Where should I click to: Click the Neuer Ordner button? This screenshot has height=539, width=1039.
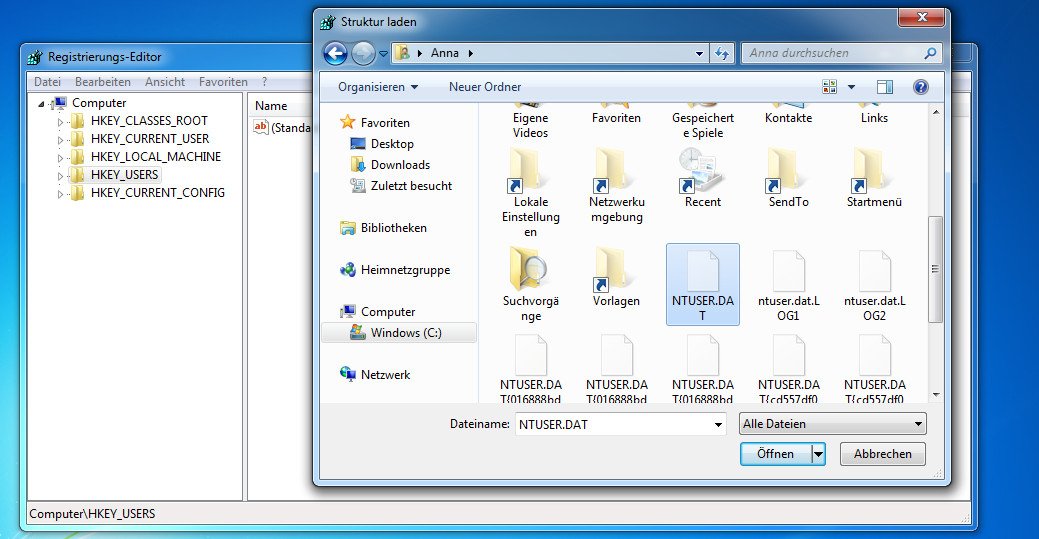pyautogui.click(x=485, y=87)
